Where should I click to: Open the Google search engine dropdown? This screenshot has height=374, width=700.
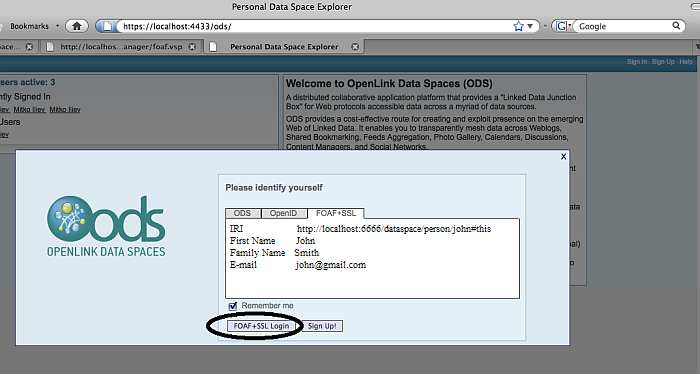[562, 26]
